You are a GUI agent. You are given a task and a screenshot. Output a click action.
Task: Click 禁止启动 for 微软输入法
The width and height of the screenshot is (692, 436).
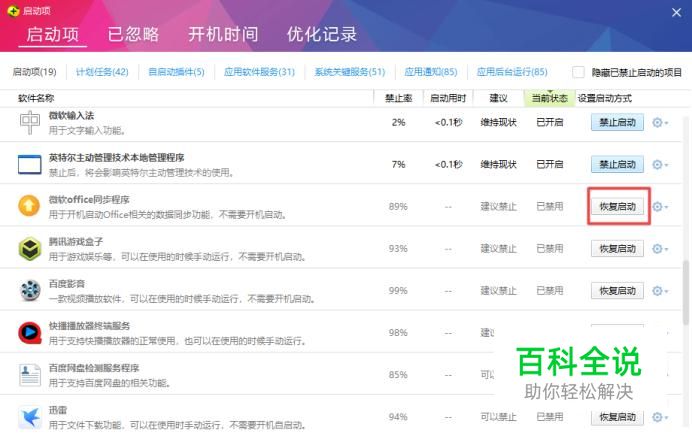(617, 122)
